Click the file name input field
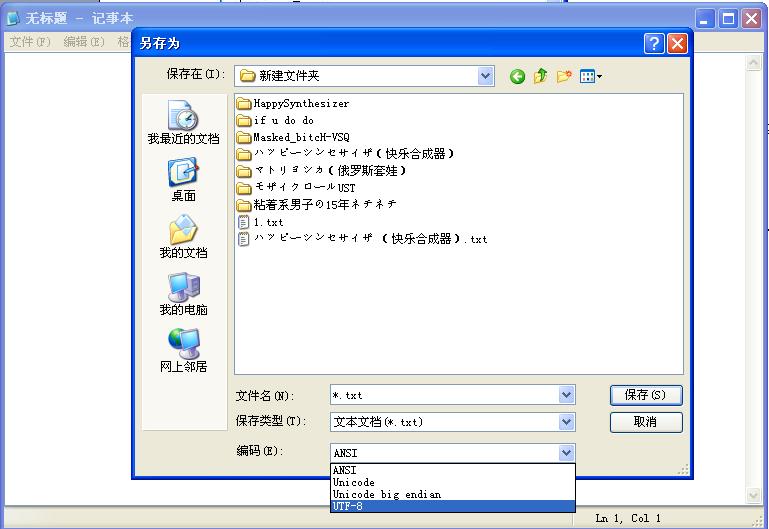This screenshot has height=529, width=769. tap(444, 395)
